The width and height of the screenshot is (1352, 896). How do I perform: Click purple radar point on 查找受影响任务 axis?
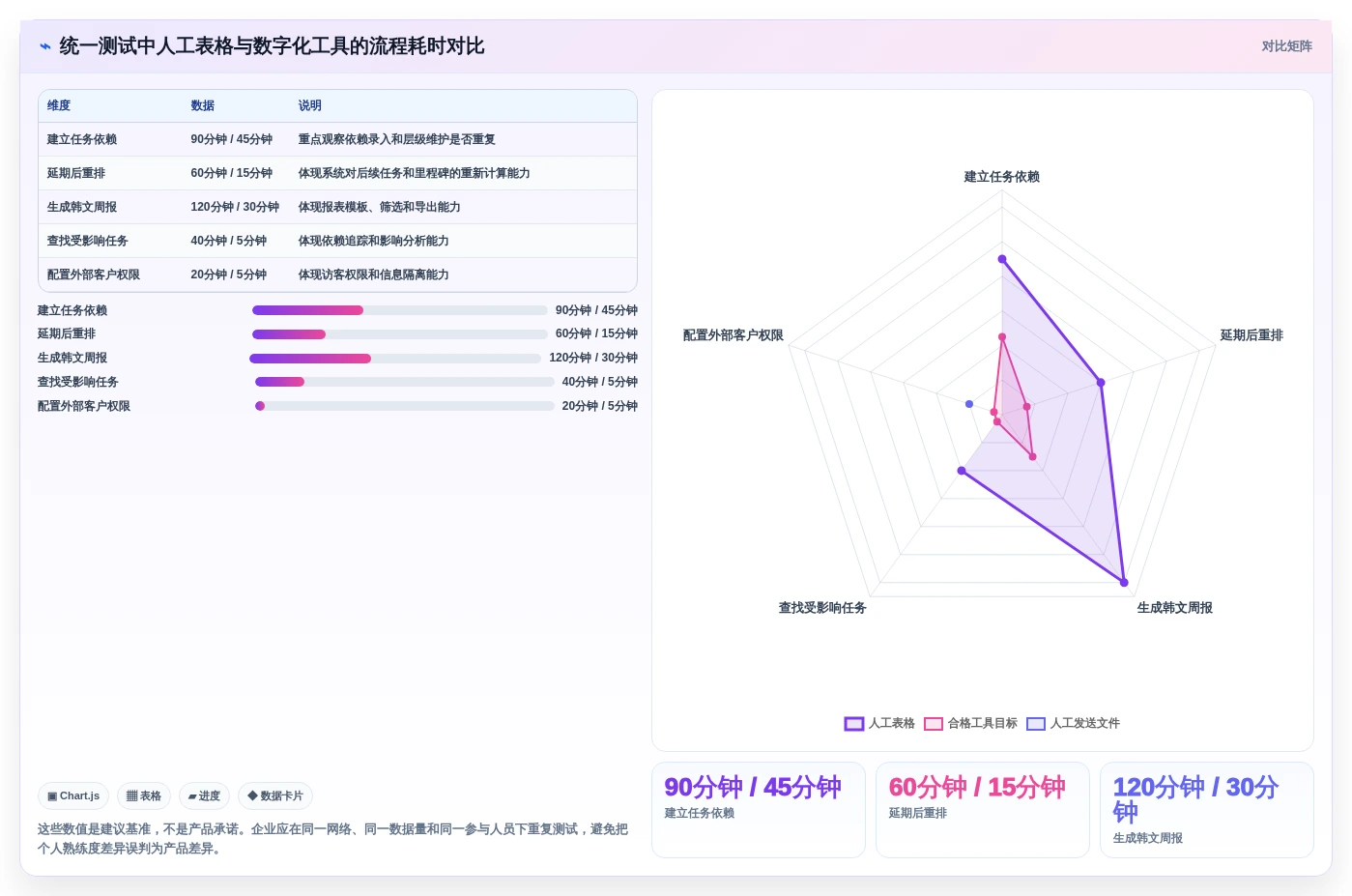click(x=962, y=471)
